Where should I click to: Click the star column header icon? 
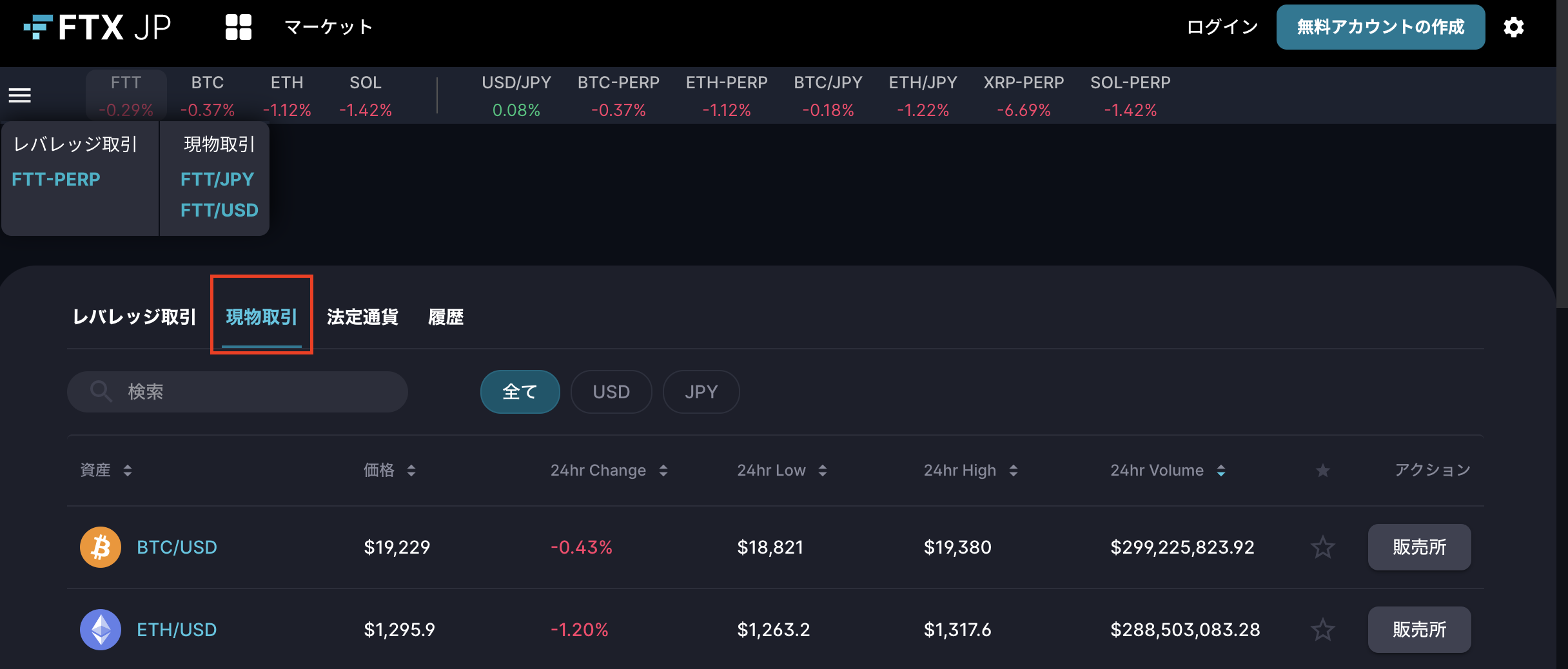1322,470
